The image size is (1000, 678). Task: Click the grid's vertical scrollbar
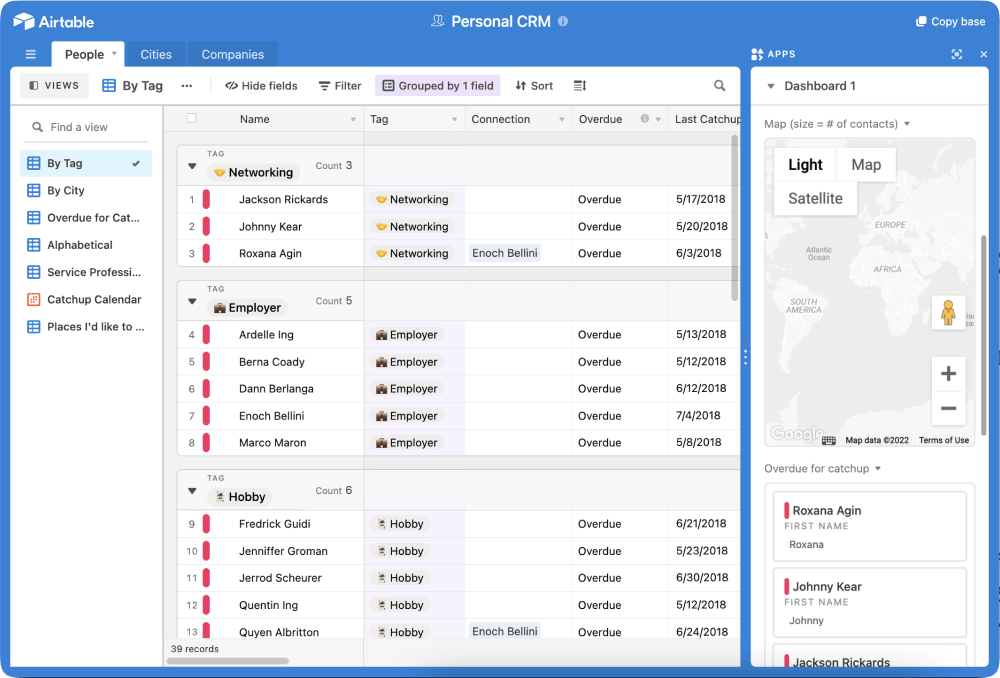(734, 217)
